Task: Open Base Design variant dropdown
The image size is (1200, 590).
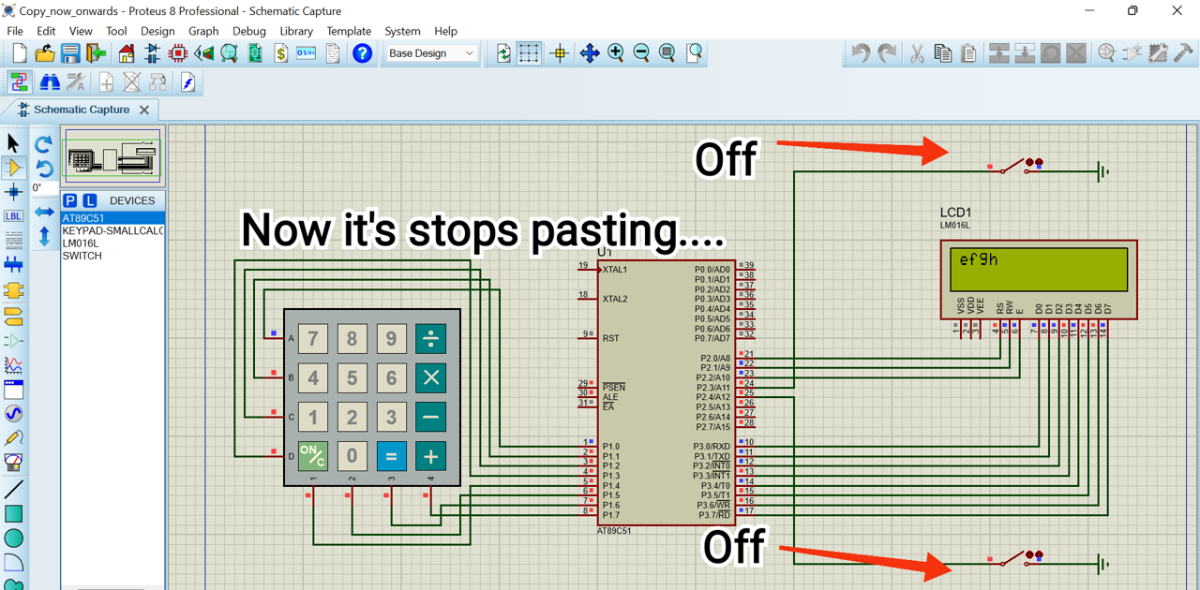Action: [x=433, y=53]
